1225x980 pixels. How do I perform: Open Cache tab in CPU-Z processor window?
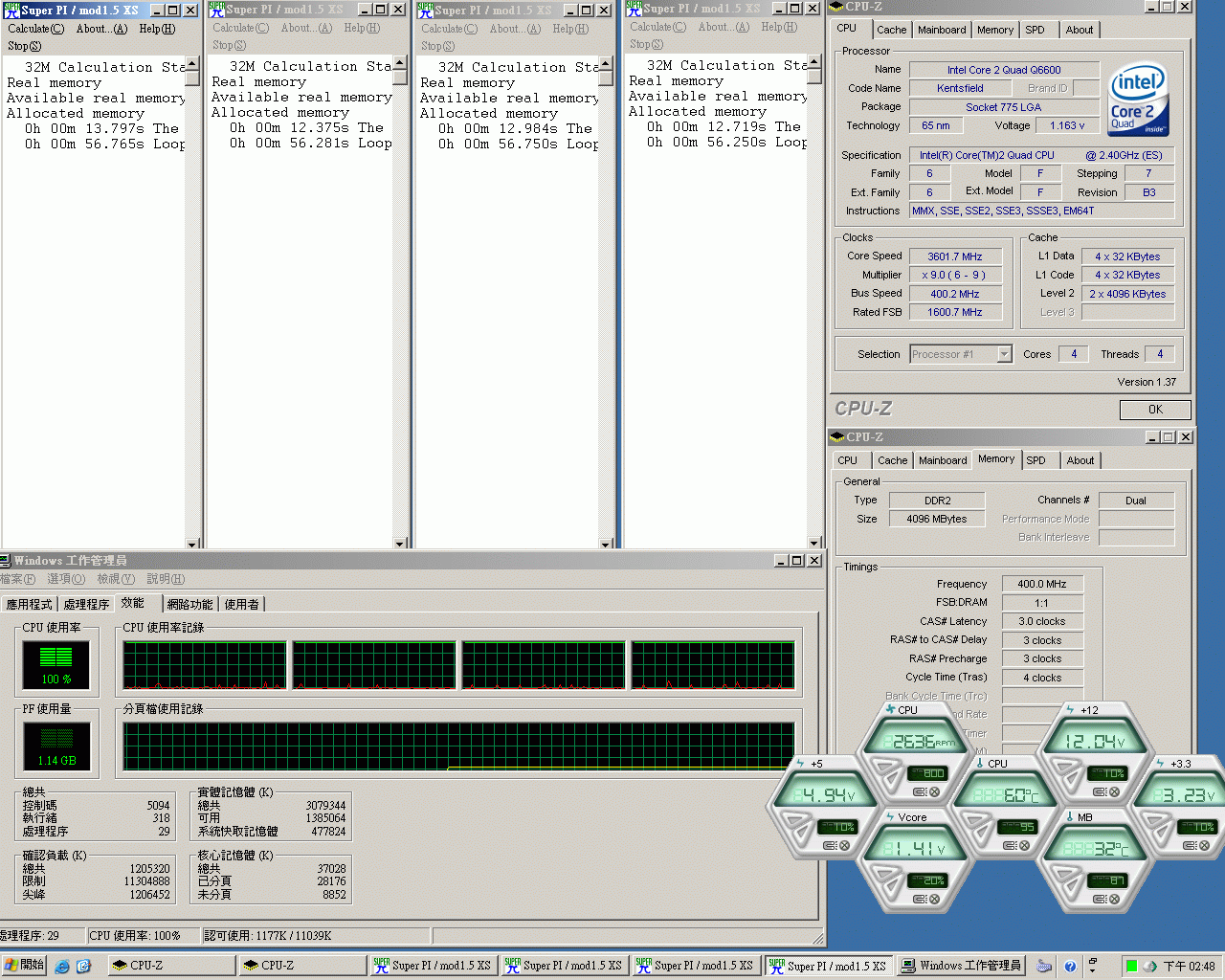click(x=891, y=30)
